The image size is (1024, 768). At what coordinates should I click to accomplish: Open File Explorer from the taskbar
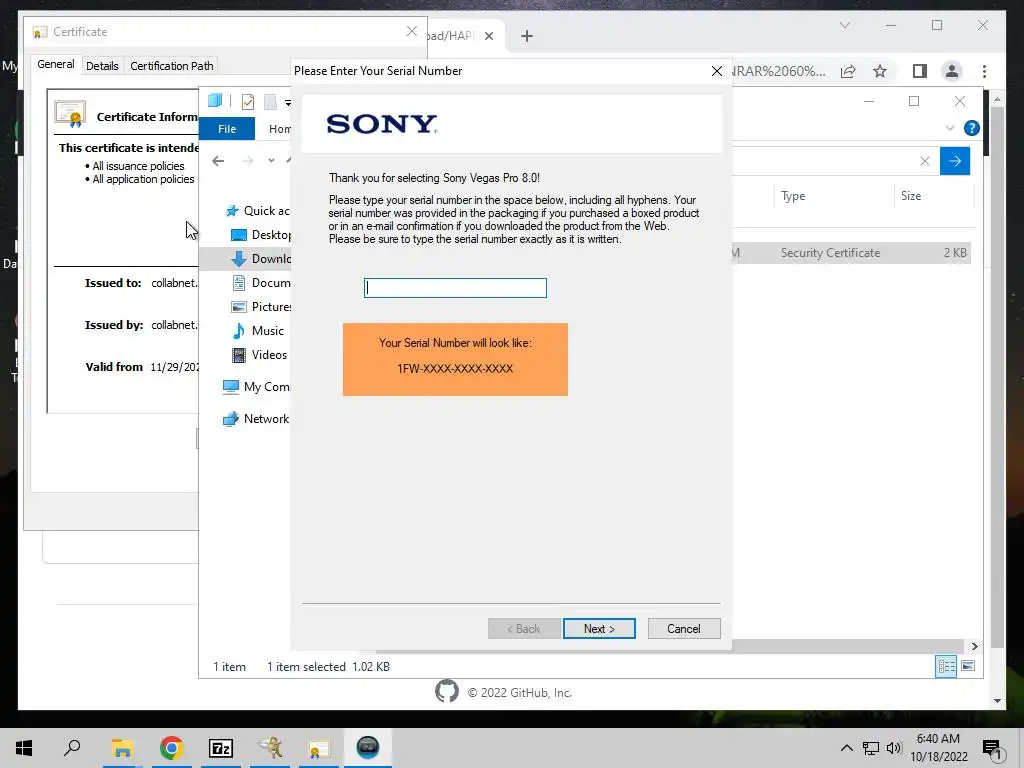[122, 748]
